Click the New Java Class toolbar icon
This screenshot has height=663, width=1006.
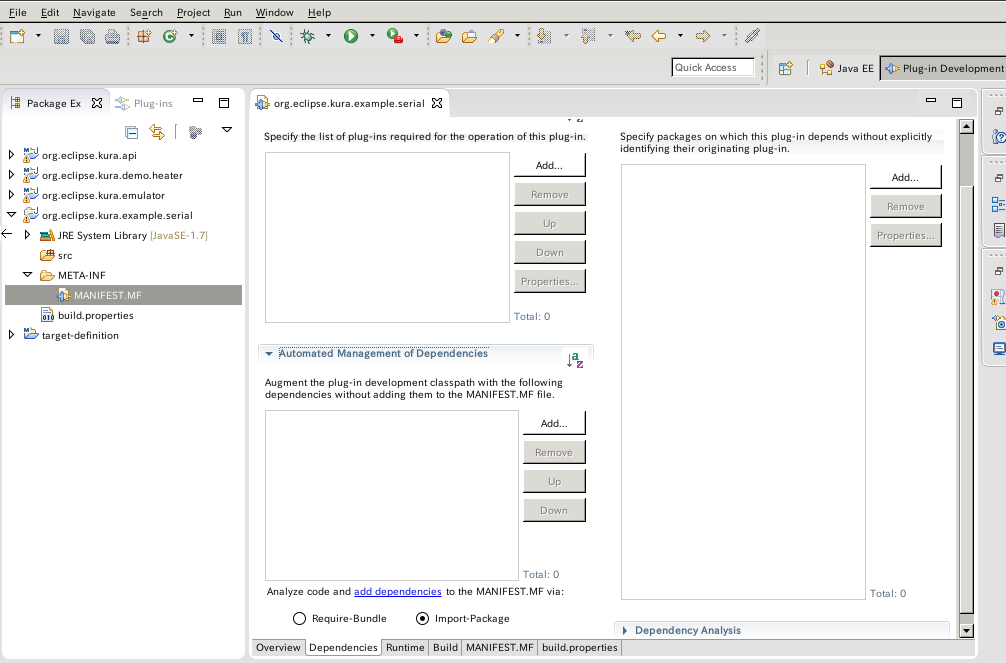coord(170,36)
